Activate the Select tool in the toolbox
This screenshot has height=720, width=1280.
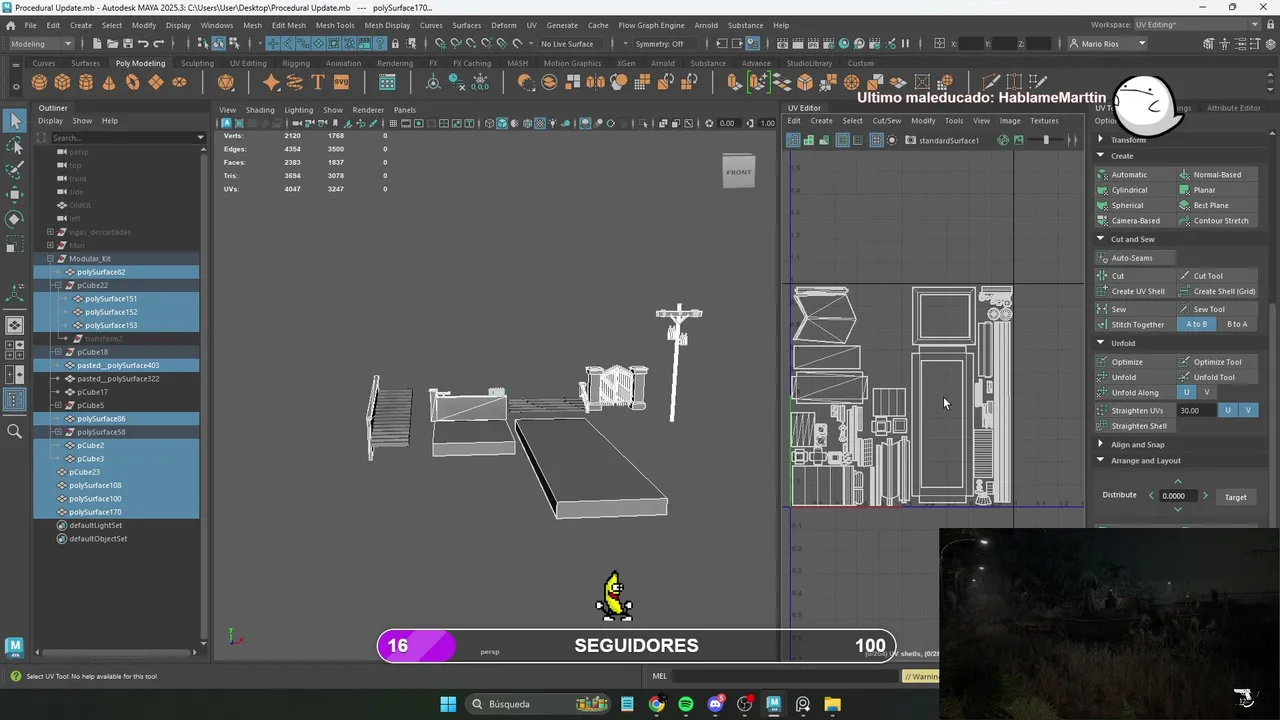point(14,121)
